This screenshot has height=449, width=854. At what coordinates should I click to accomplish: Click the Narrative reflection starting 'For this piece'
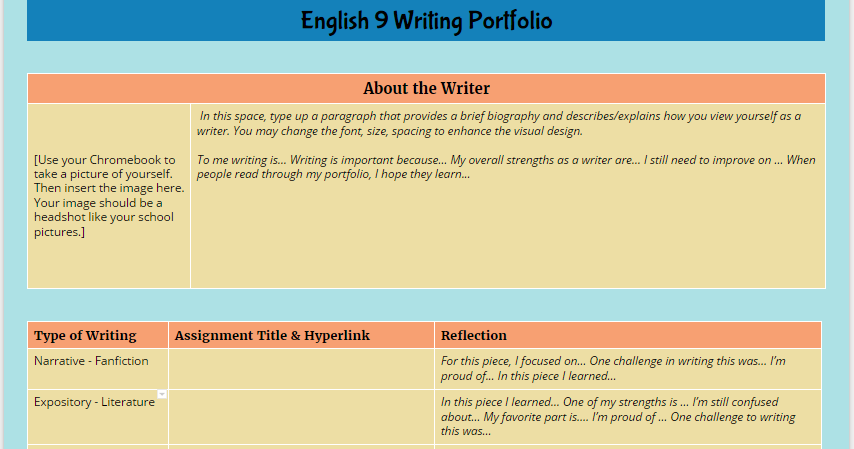click(613, 368)
